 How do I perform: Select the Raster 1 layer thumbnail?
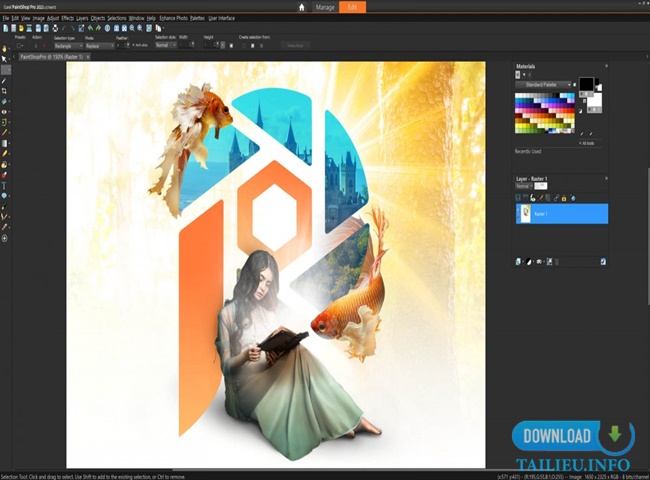(525, 214)
